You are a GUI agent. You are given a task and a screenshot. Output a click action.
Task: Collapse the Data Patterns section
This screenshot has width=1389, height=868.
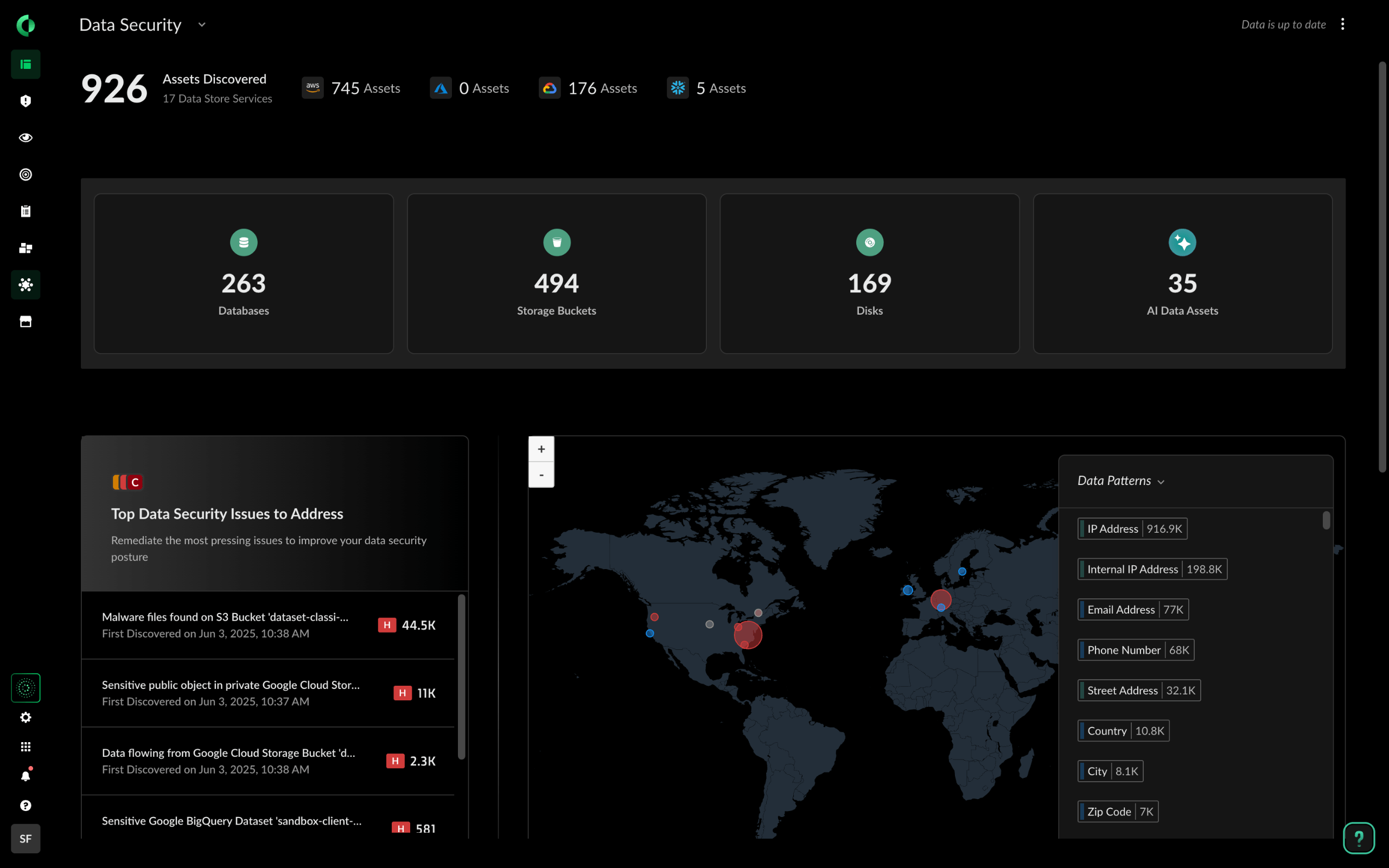coord(1162,481)
